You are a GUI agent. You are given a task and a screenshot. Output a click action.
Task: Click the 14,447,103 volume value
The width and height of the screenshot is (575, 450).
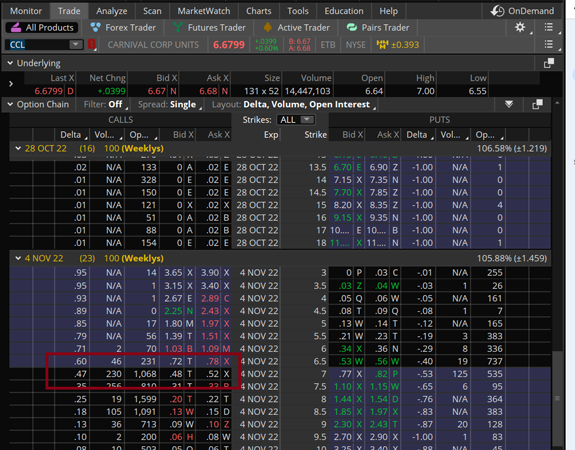click(308, 91)
